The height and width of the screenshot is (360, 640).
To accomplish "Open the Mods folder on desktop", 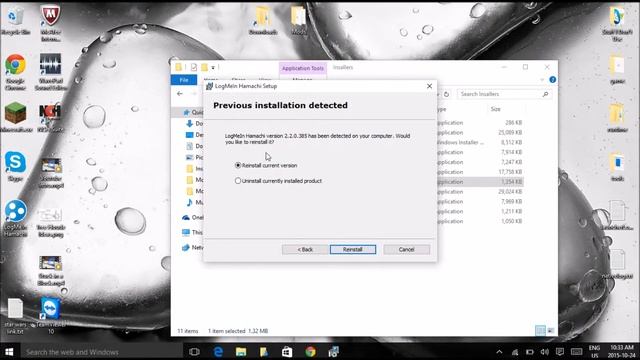I will [x=298, y=21].
